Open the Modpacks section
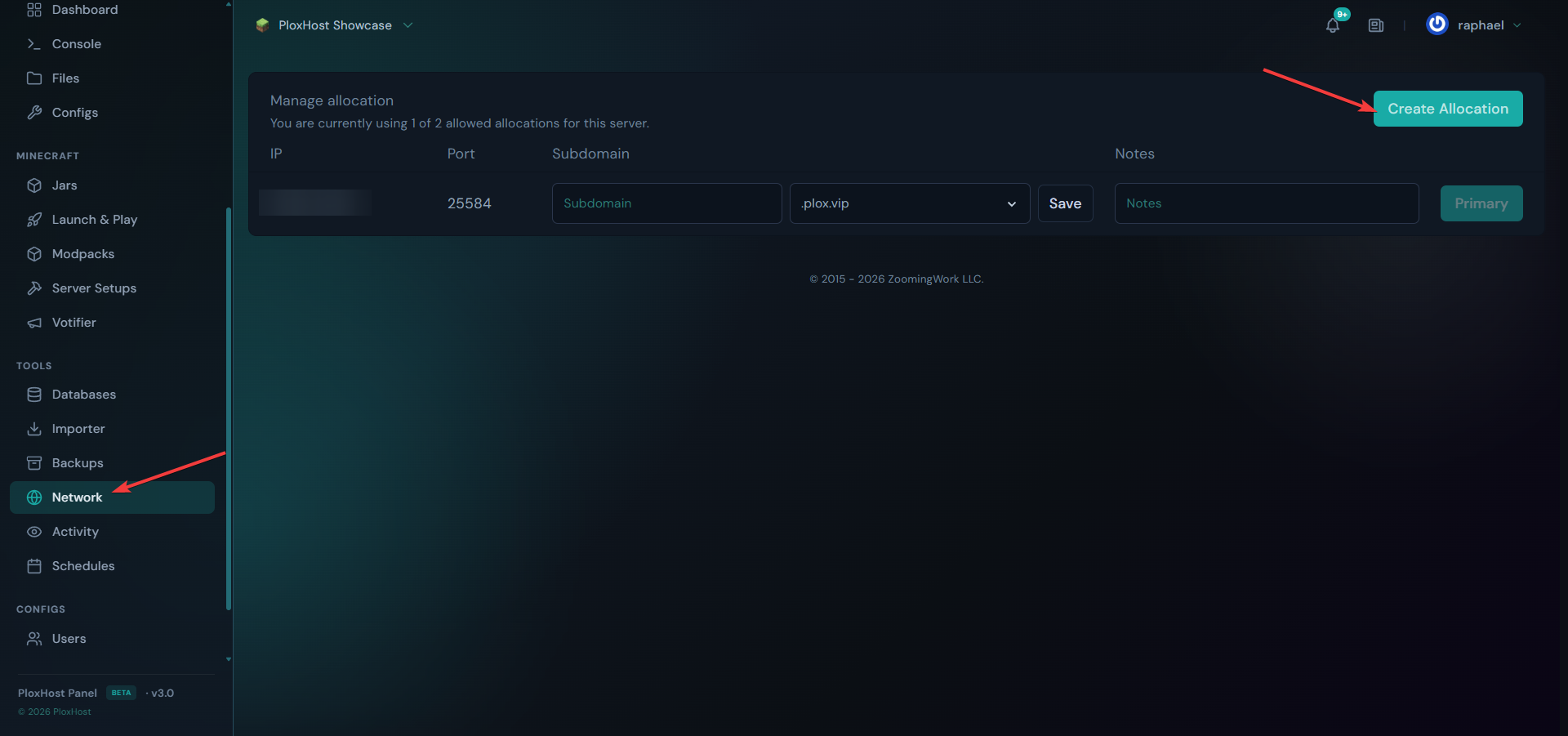 point(83,254)
